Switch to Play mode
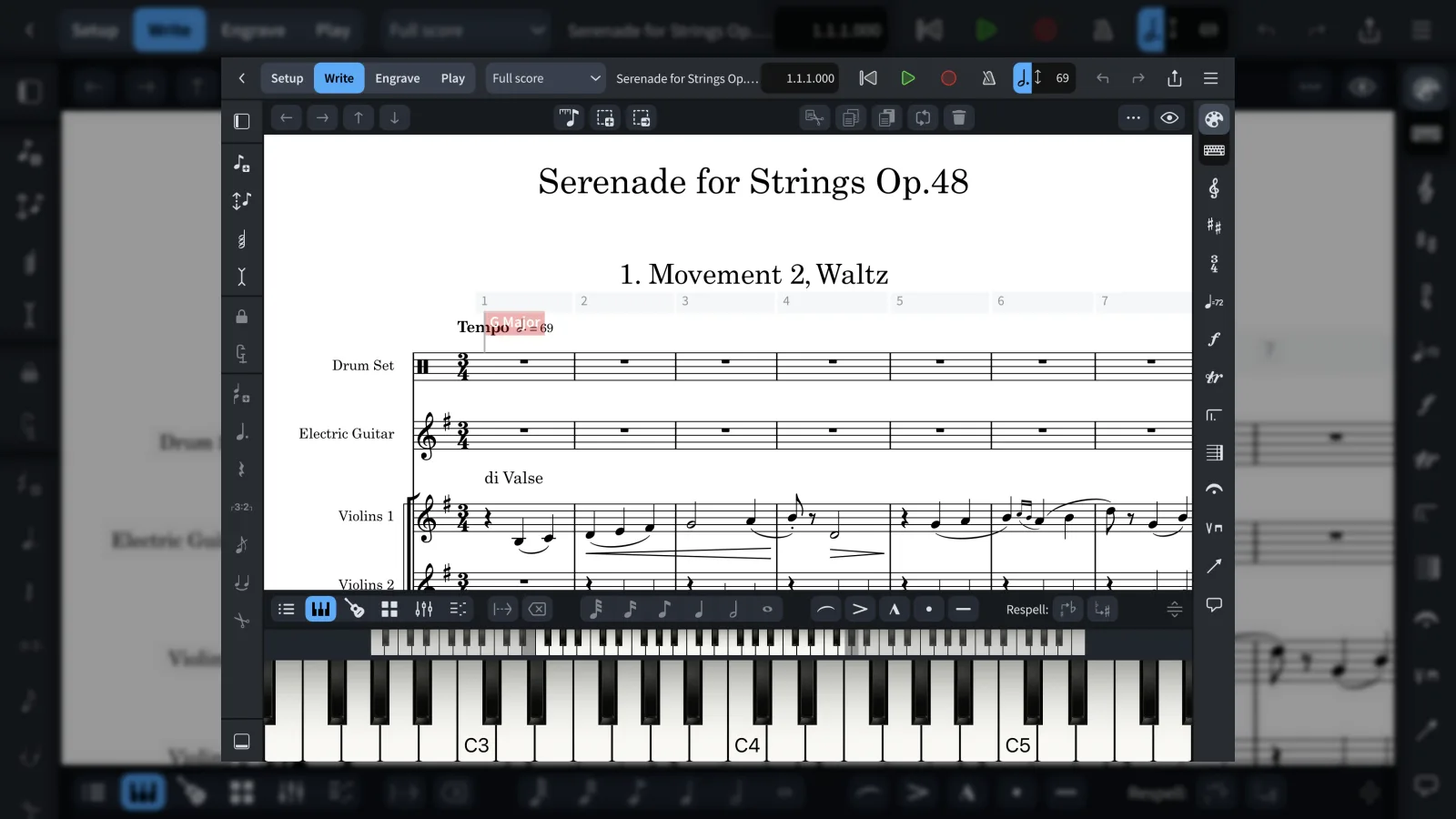The image size is (1456, 819). click(x=453, y=78)
